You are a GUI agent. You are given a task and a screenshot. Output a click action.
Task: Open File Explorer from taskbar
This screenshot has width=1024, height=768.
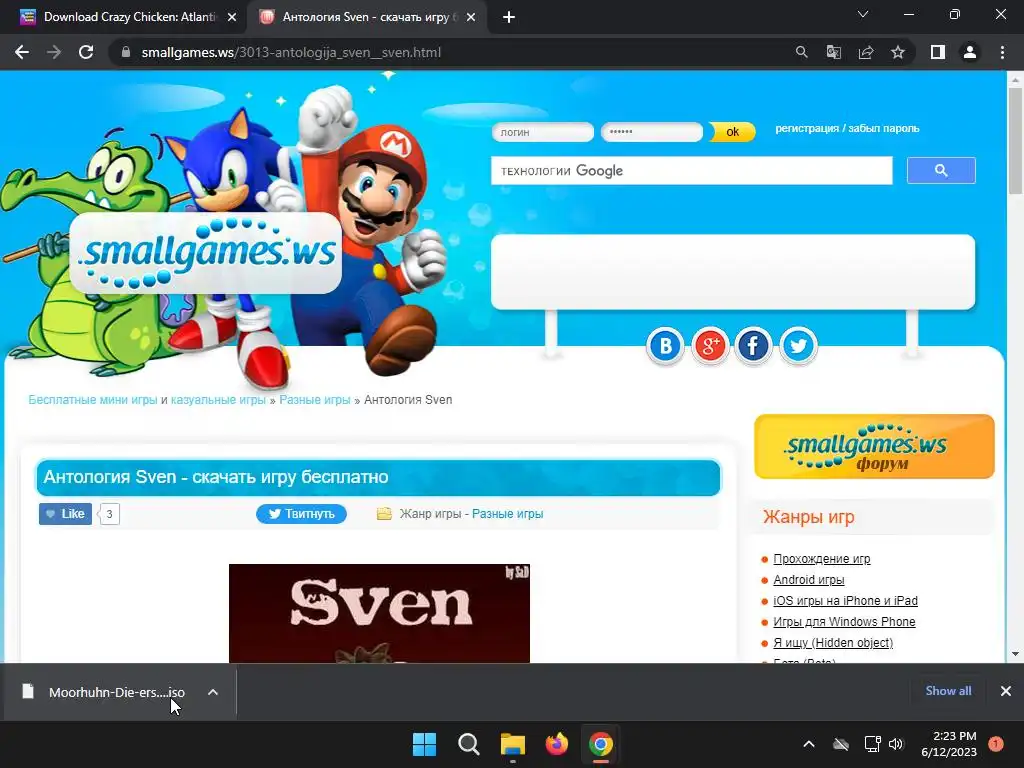(513, 744)
